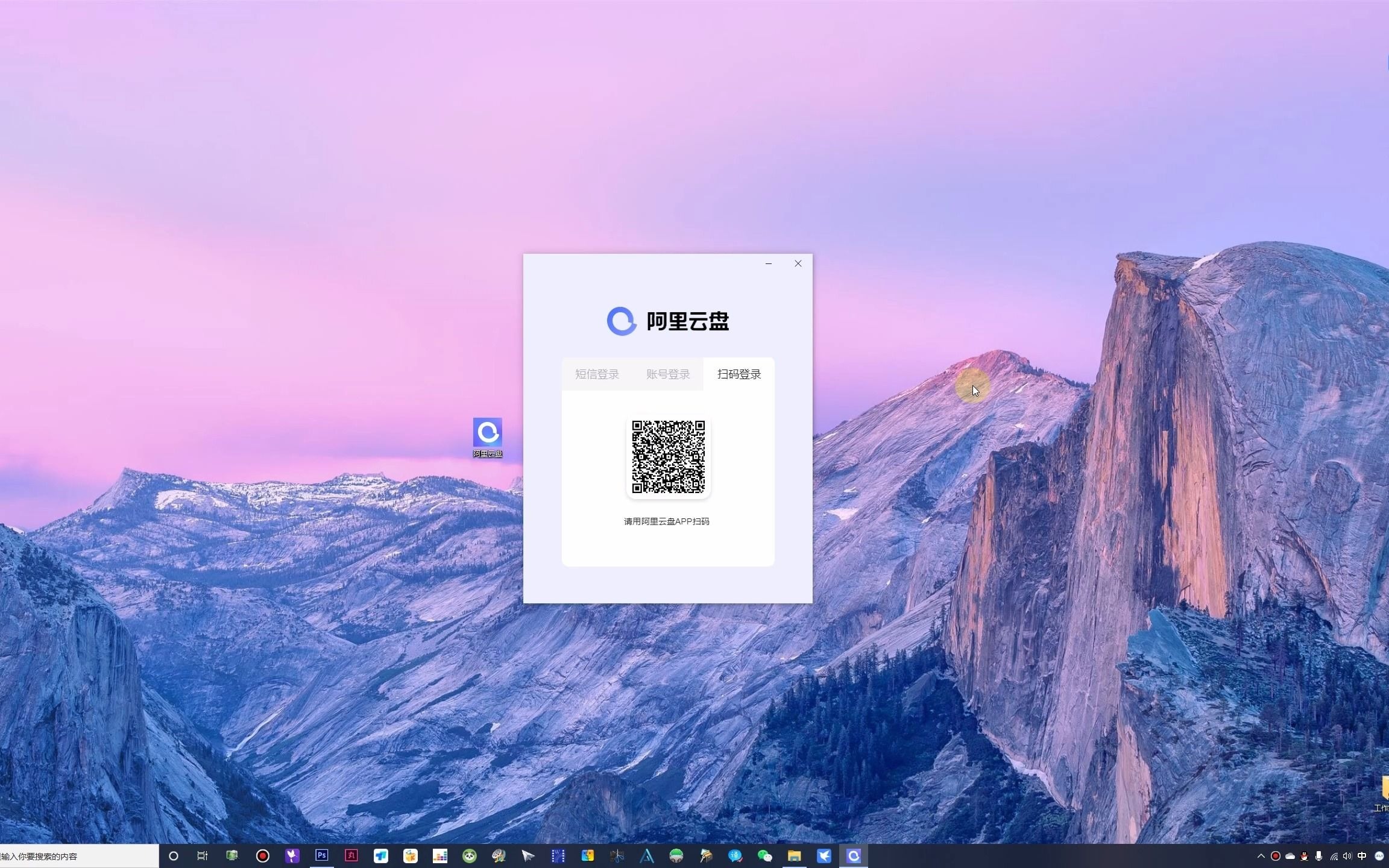Open the QQ penguin tray icon

point(1305,856)
